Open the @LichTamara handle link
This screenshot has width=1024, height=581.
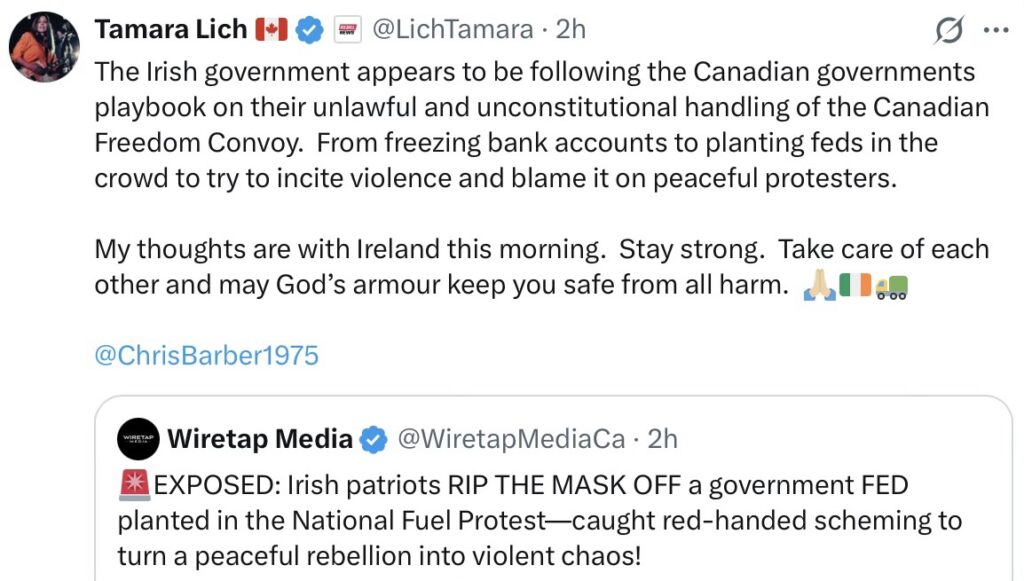tap(452, 30)
